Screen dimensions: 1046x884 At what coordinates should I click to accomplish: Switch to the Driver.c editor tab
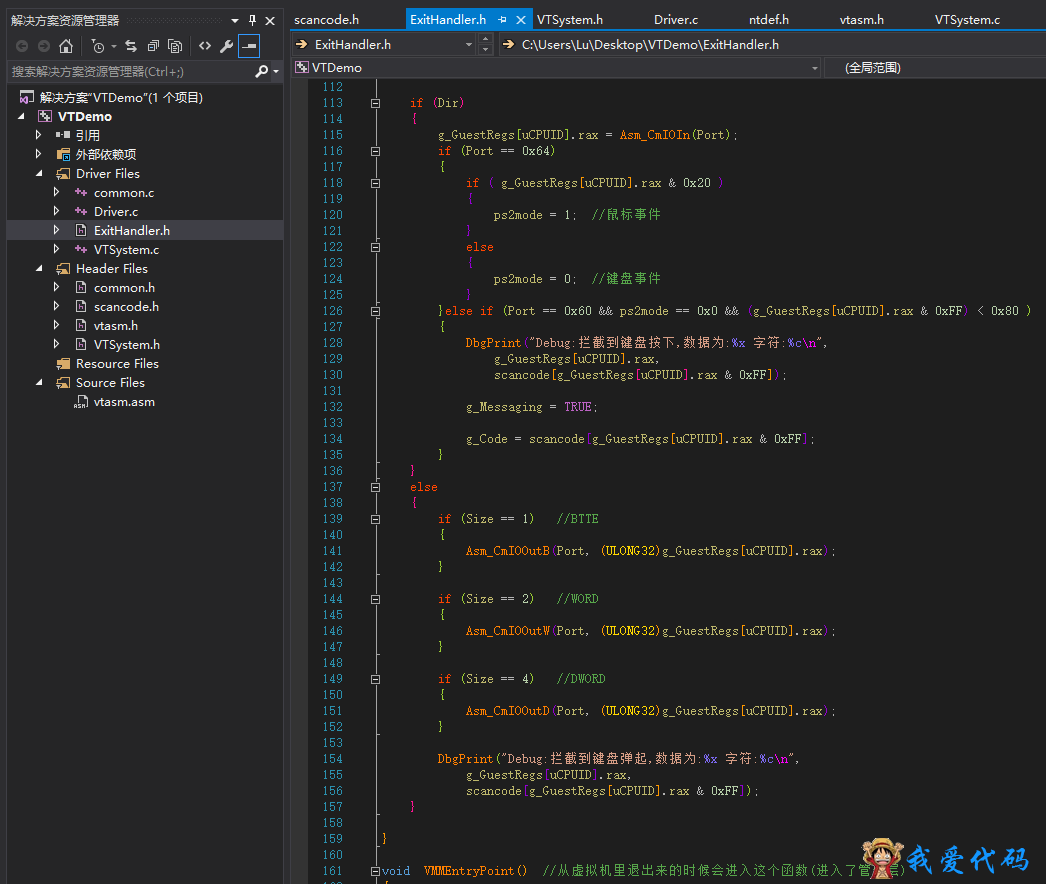pyautogui.click(x=676, y=19)
